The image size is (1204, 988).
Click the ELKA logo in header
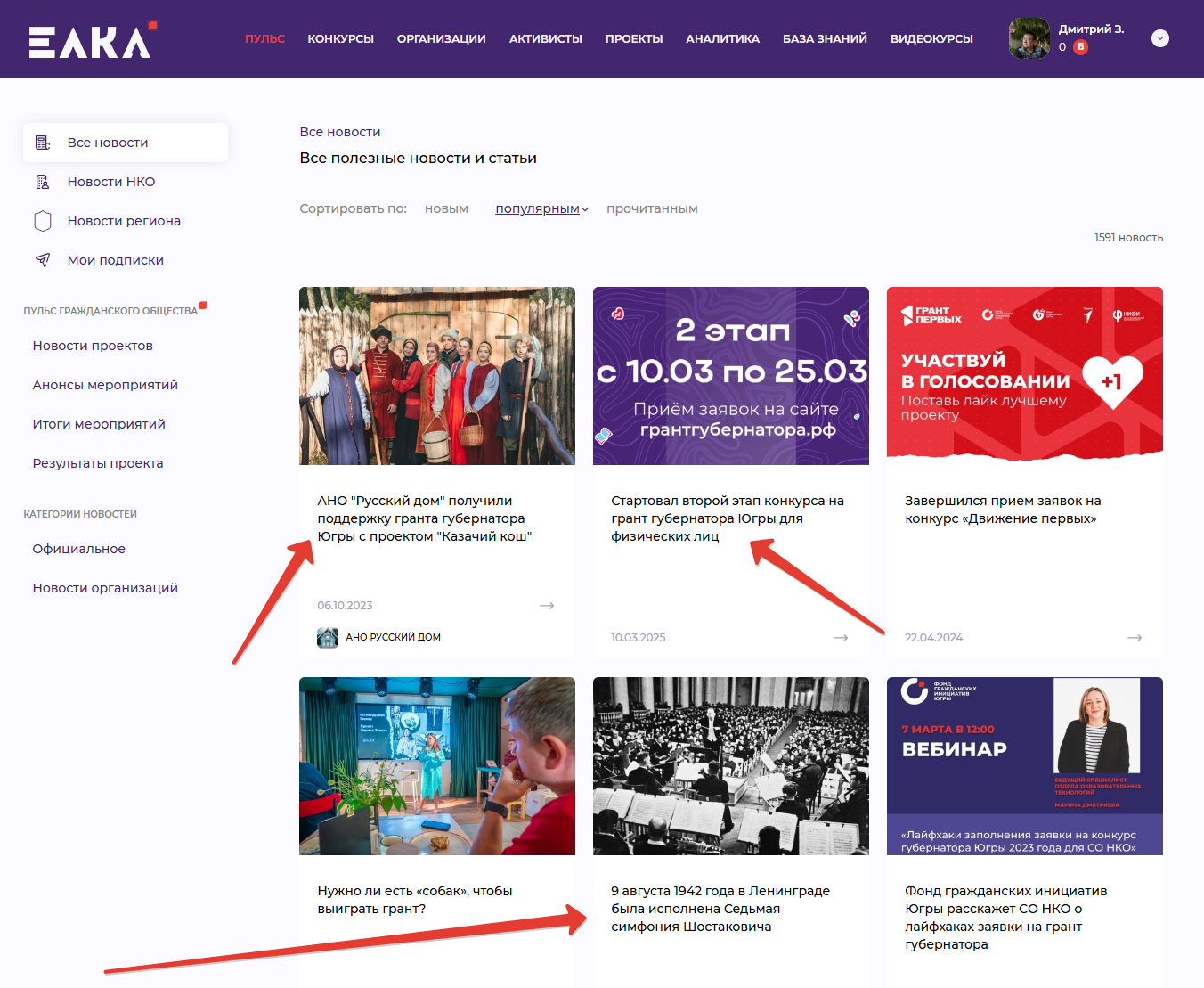tap(91, 40)
